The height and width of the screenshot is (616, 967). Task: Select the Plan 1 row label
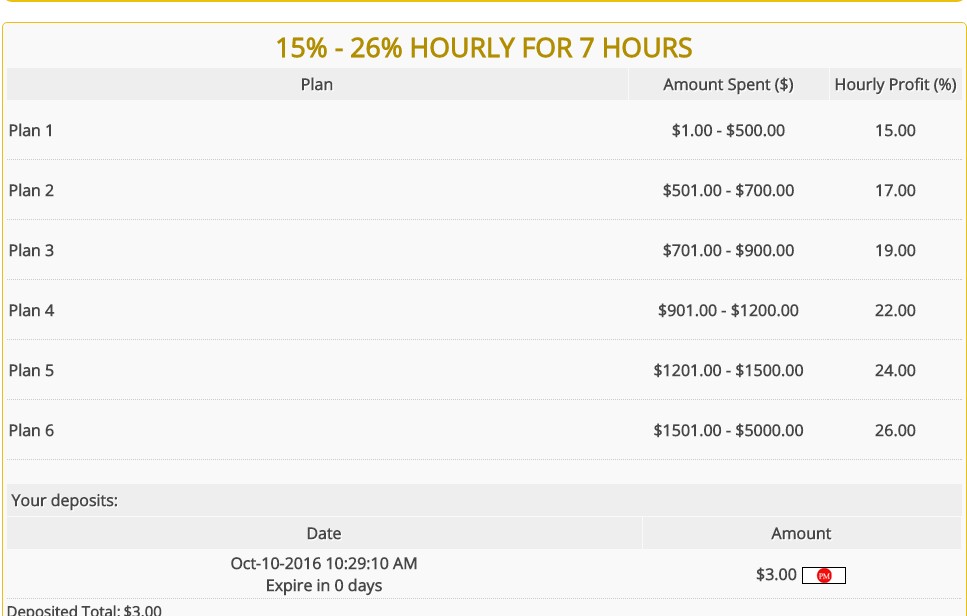pyautogui.click(x=31, y=130)
